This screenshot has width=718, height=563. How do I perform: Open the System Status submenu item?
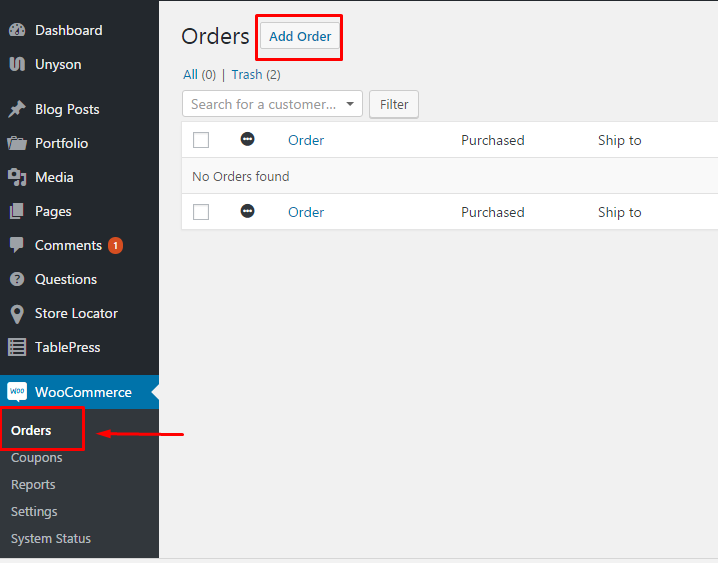(x=51, y=538)
